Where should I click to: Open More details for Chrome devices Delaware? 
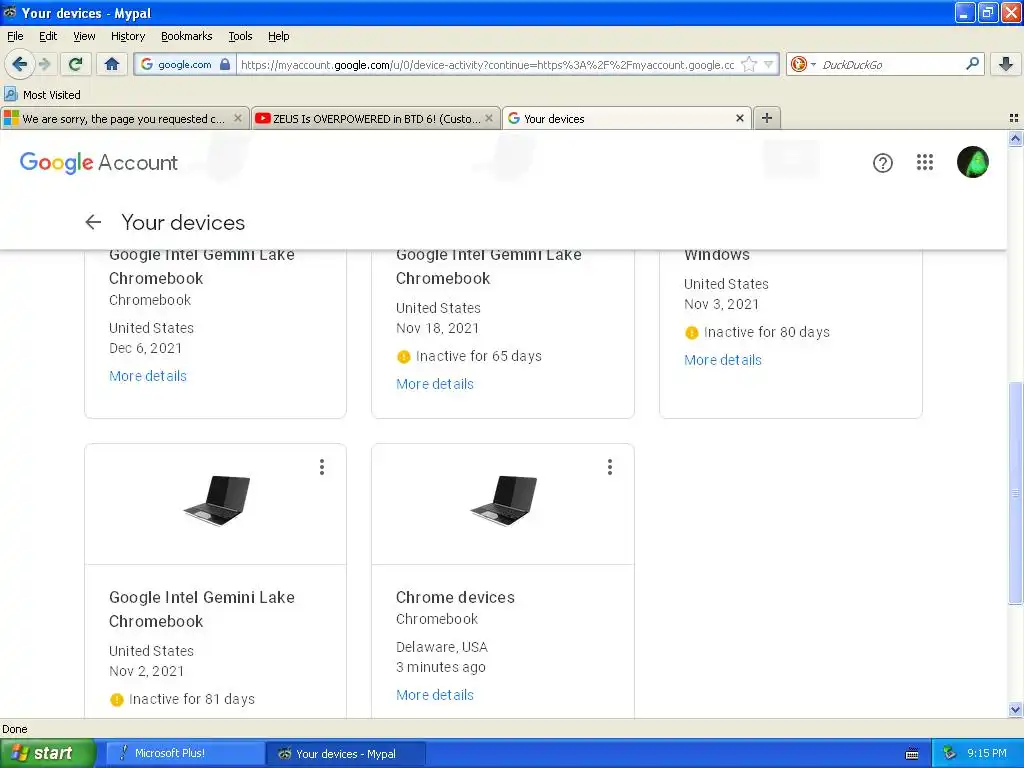coord(434,695)
